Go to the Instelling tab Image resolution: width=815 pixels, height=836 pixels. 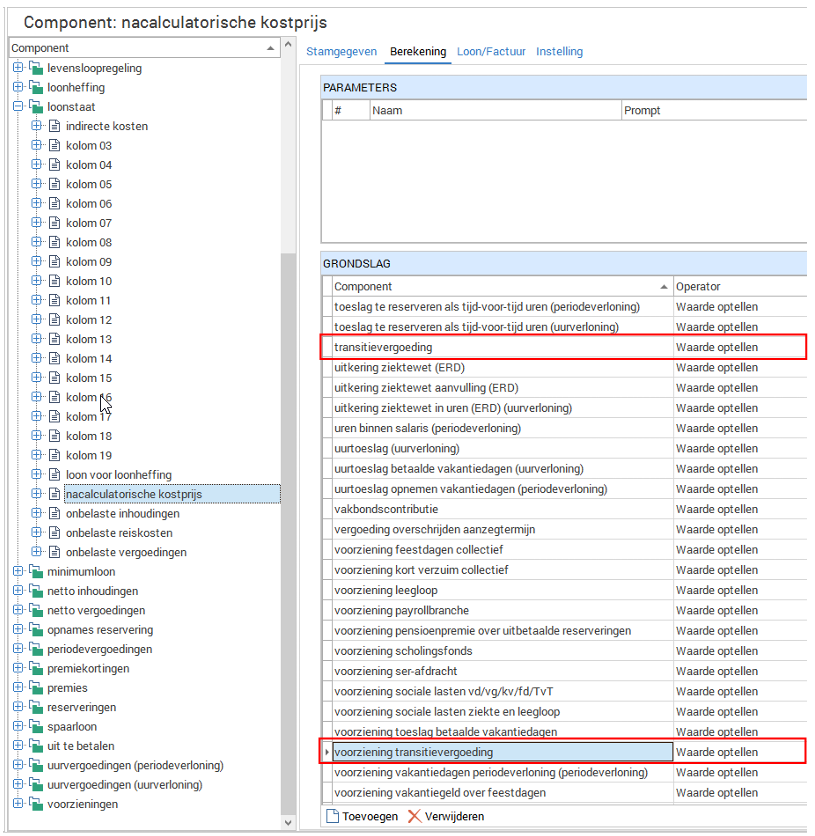pyautogui.click(x=559, y=51)
